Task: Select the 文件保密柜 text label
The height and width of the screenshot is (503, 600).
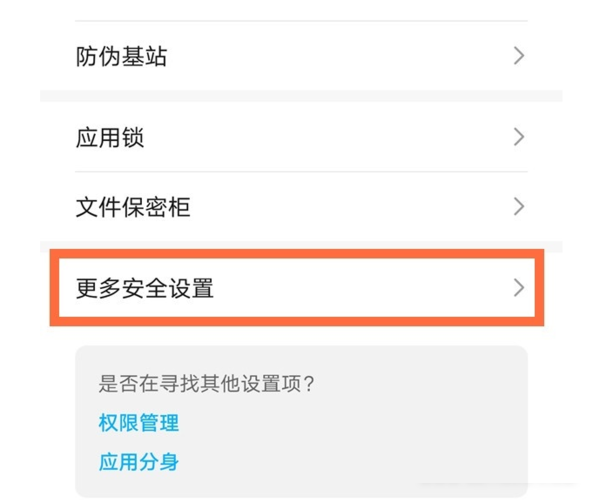Action: pos(133,207)
